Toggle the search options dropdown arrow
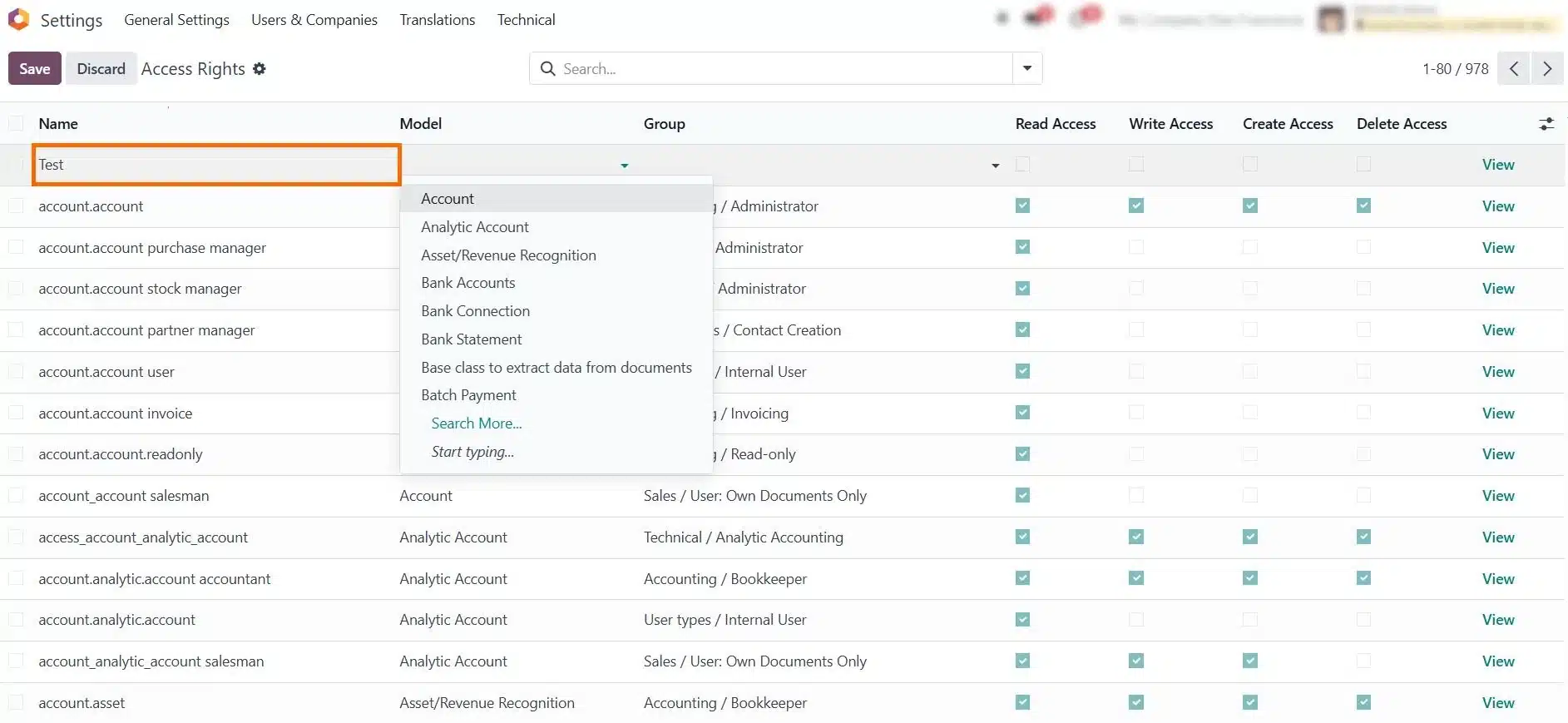Screen dimensions: 1568x723 [1027, 68]
